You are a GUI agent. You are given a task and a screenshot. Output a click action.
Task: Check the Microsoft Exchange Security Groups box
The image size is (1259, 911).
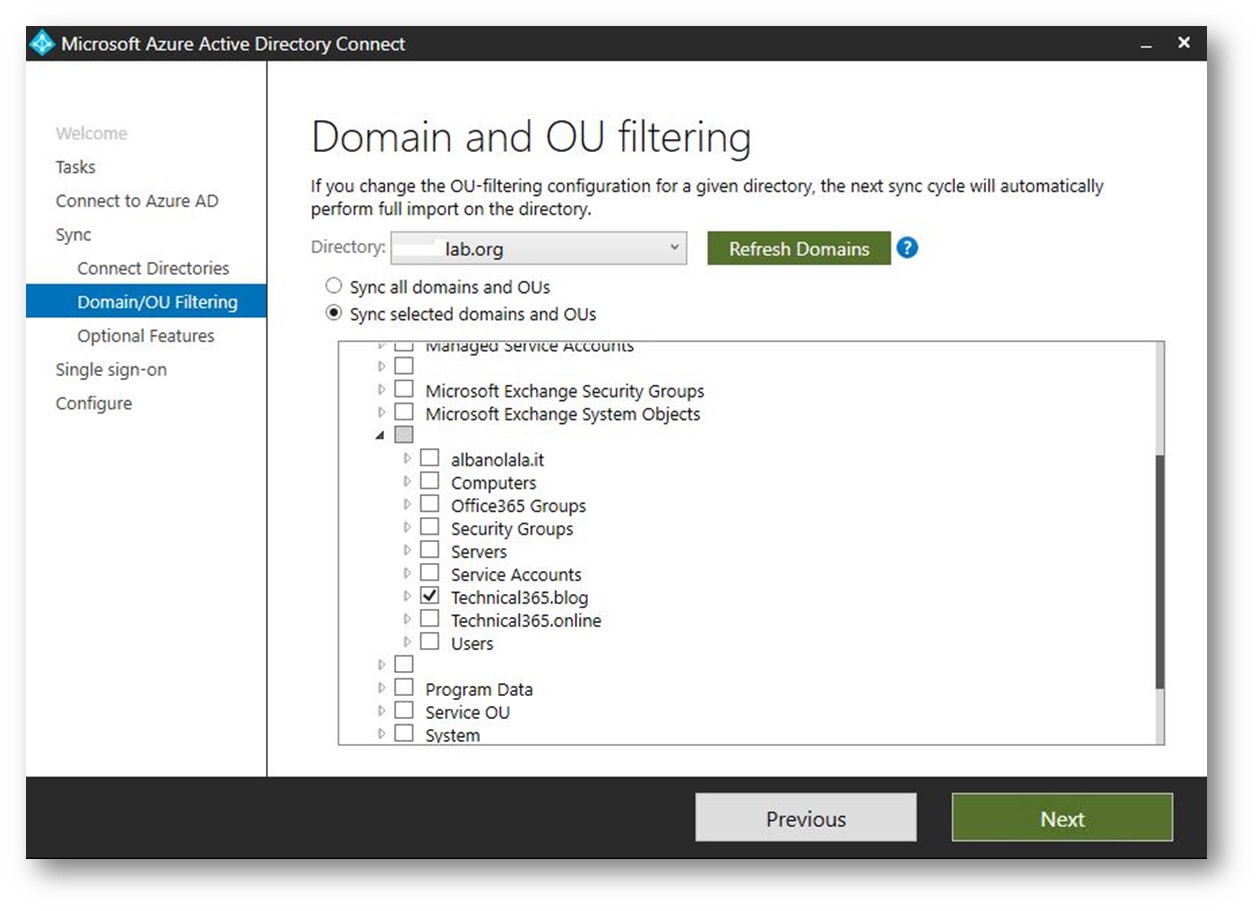coord(404,389)
